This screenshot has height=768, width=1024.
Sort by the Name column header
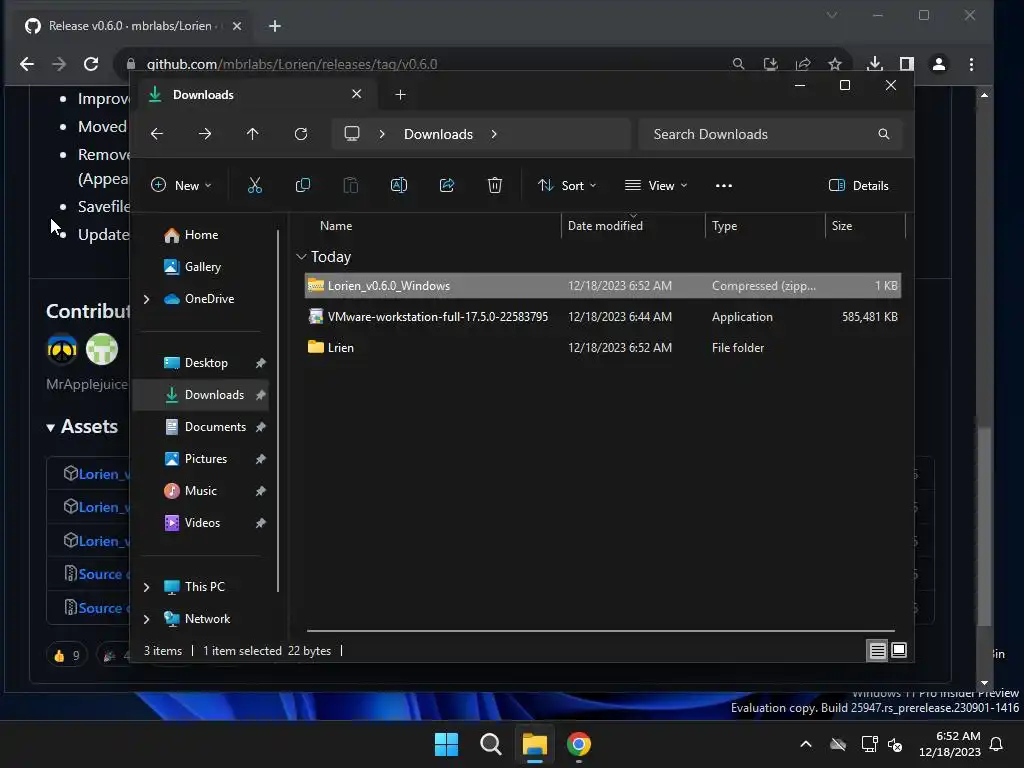point(336,226)
